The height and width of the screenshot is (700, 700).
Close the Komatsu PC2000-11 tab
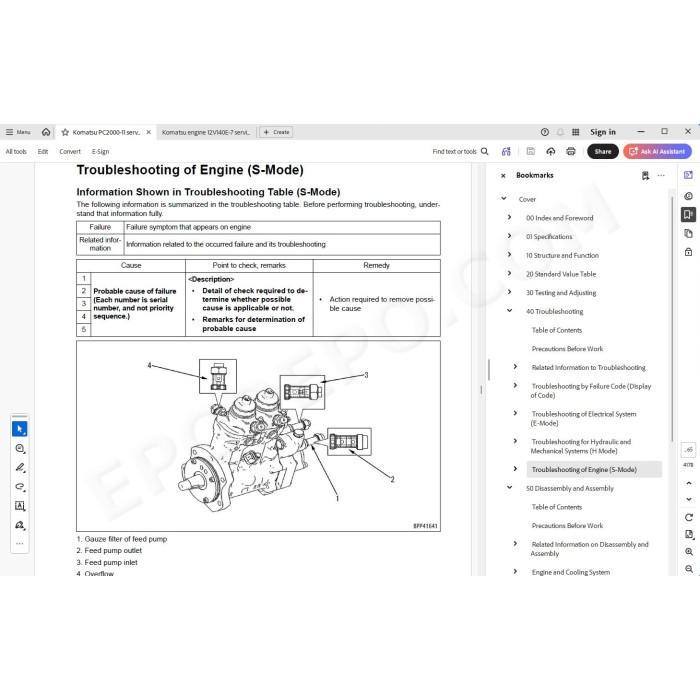[x=149, y=132]
